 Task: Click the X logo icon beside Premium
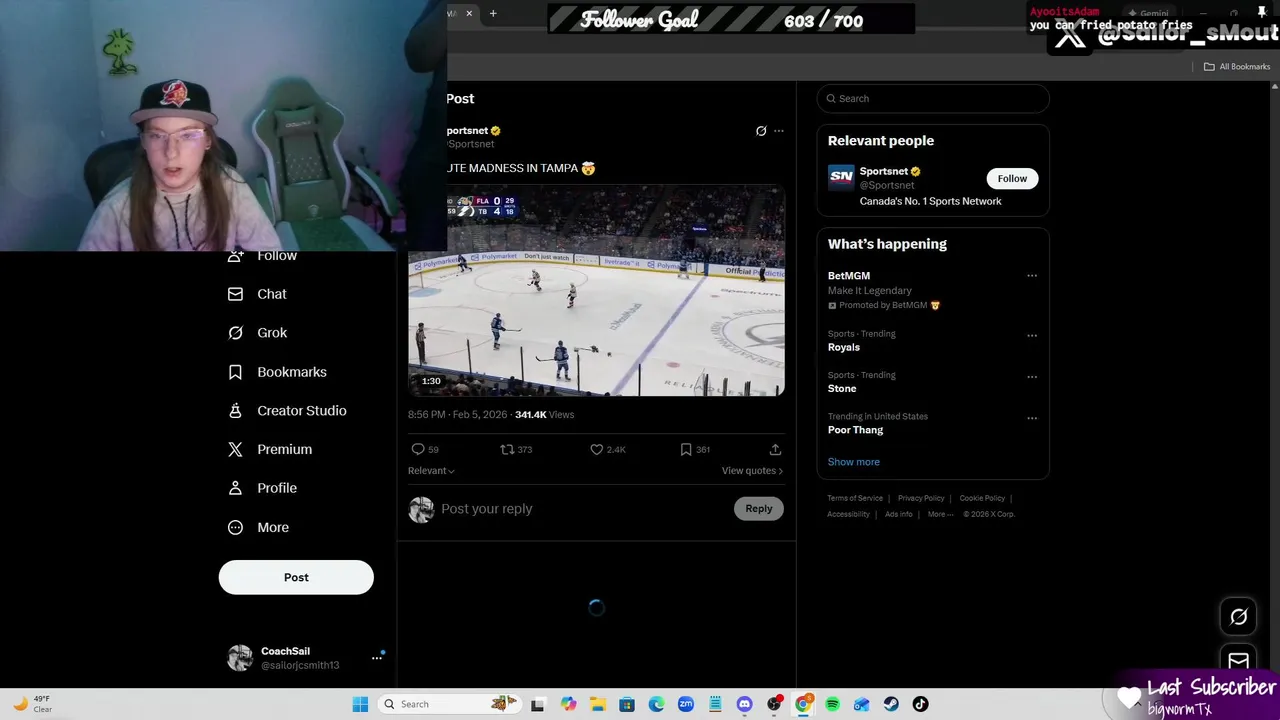pos(235,450)
